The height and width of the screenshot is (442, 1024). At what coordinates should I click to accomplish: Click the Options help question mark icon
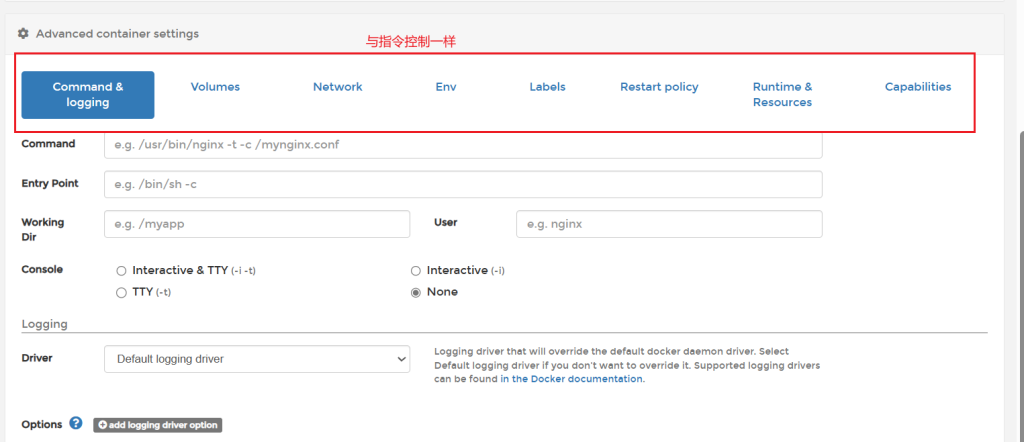[x=76, y=424]
